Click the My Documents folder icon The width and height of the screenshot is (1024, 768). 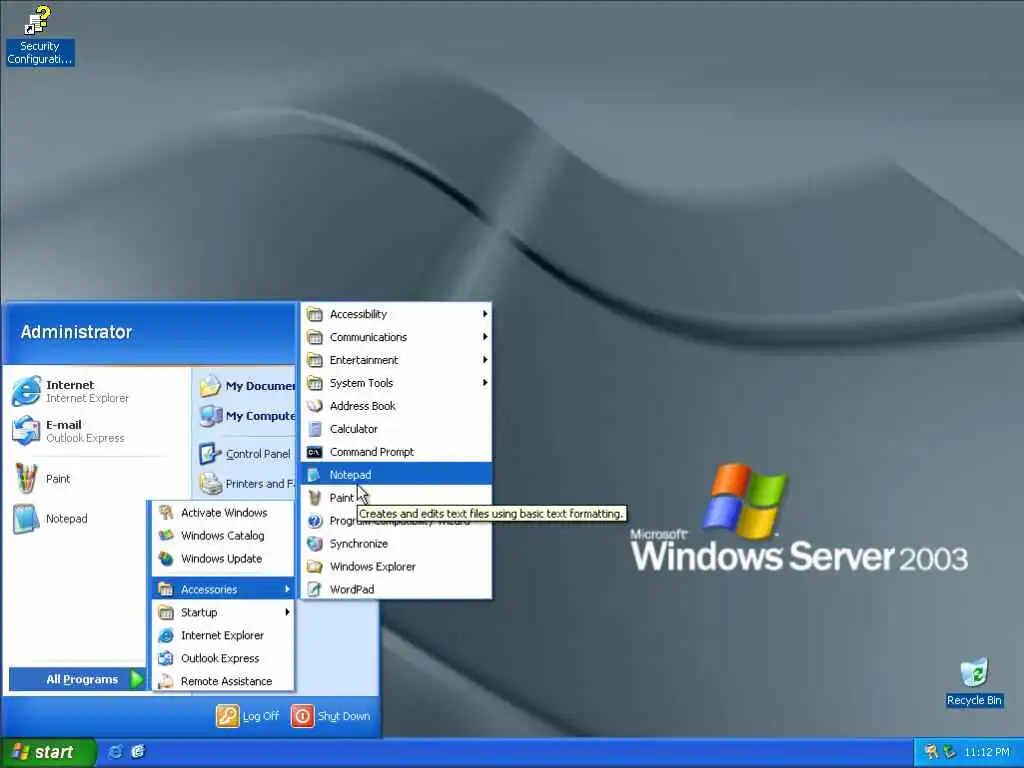(210, 385)
